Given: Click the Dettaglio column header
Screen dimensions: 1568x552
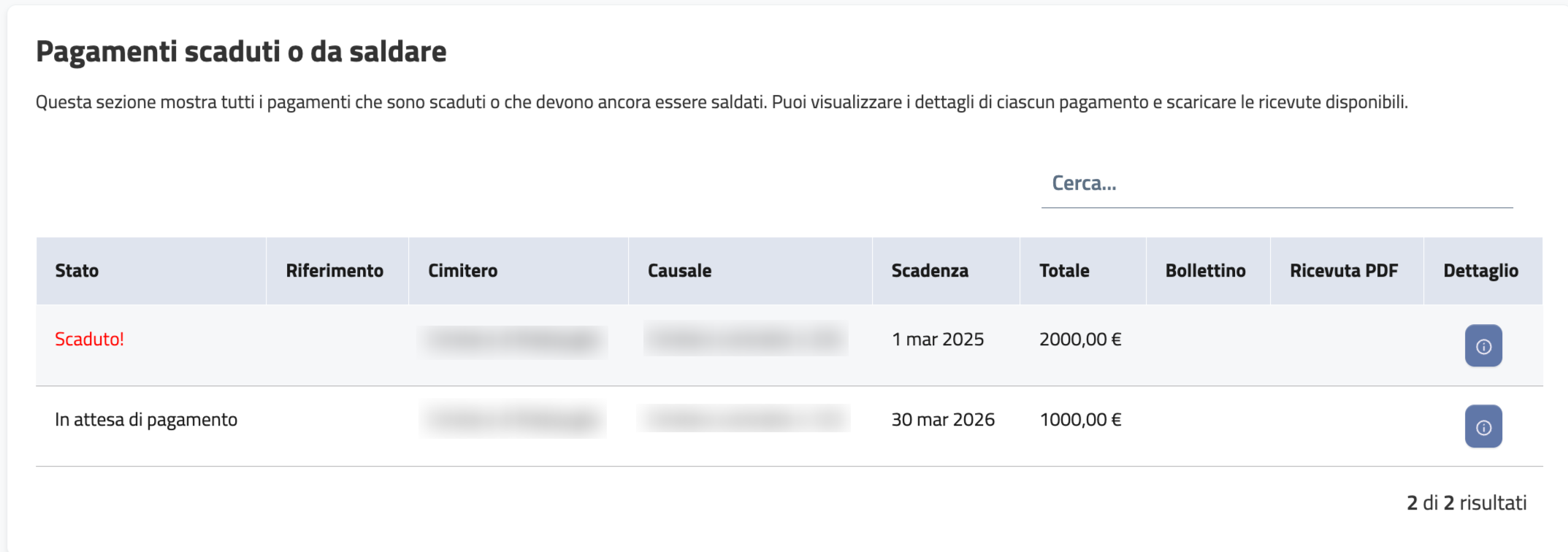Looking at the screenshot, I should click(1480, 271).
